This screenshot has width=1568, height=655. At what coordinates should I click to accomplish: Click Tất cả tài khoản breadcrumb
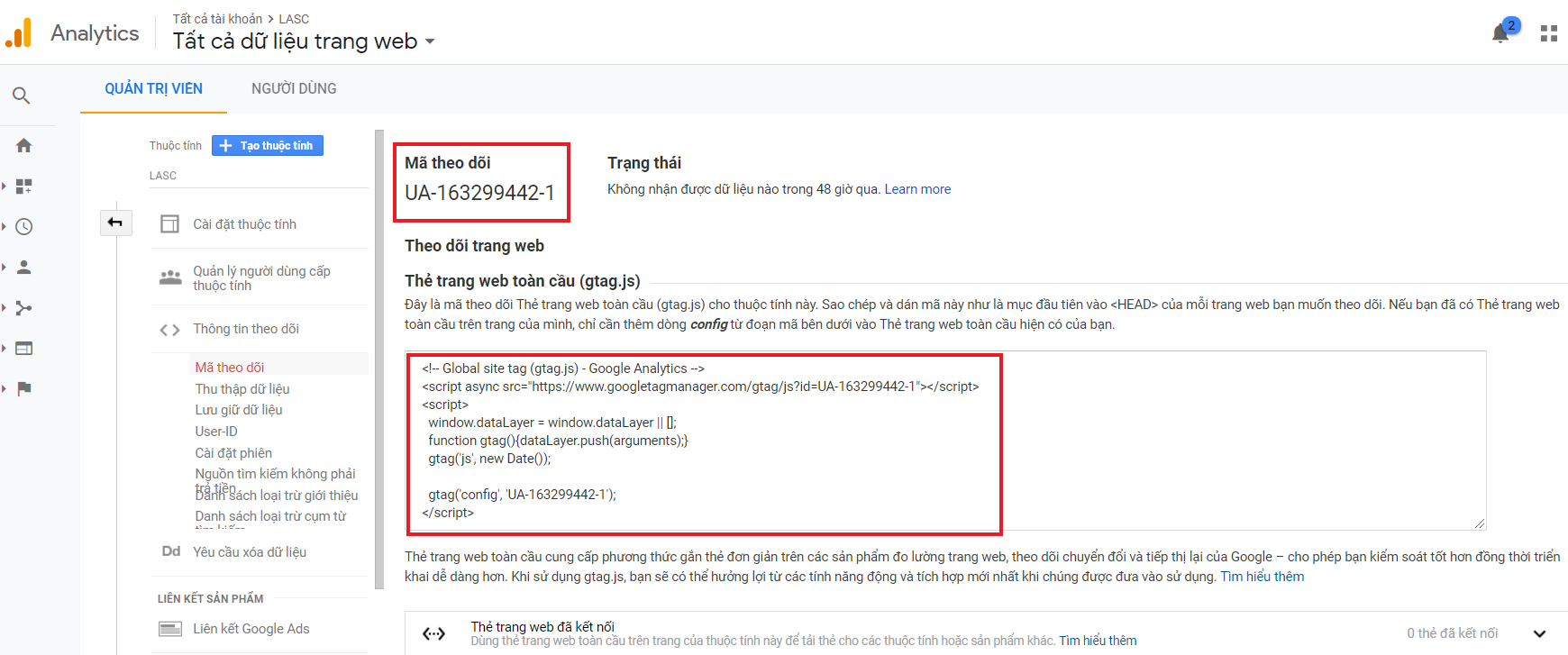pos(217,19)
